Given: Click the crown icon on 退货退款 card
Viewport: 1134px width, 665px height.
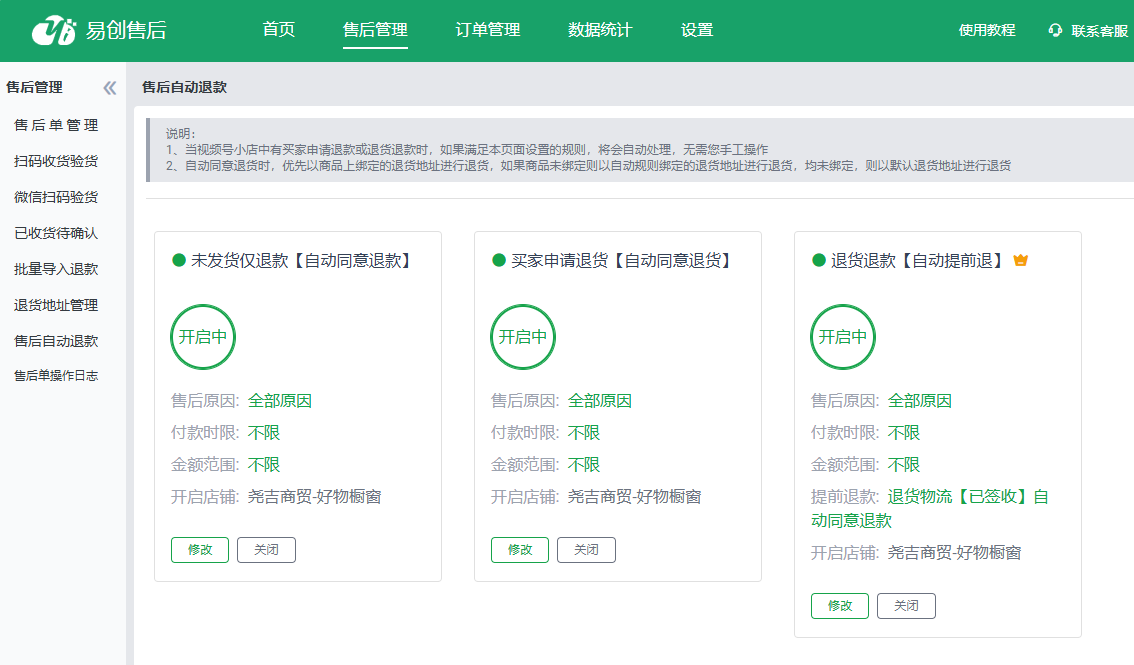Looking at the screenshot, I should click(x=1021, y=261).
